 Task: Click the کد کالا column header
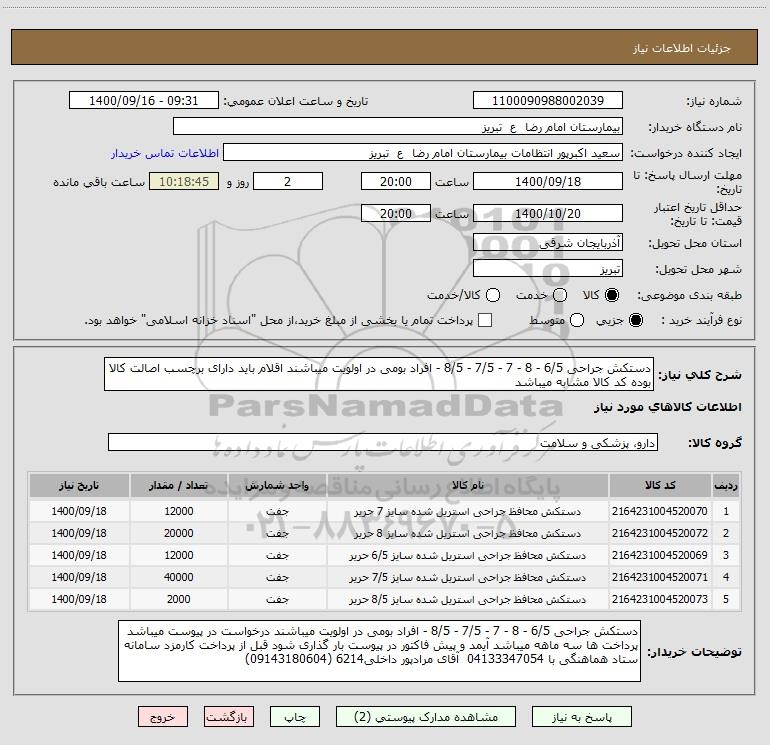click(x=660, y=486)
